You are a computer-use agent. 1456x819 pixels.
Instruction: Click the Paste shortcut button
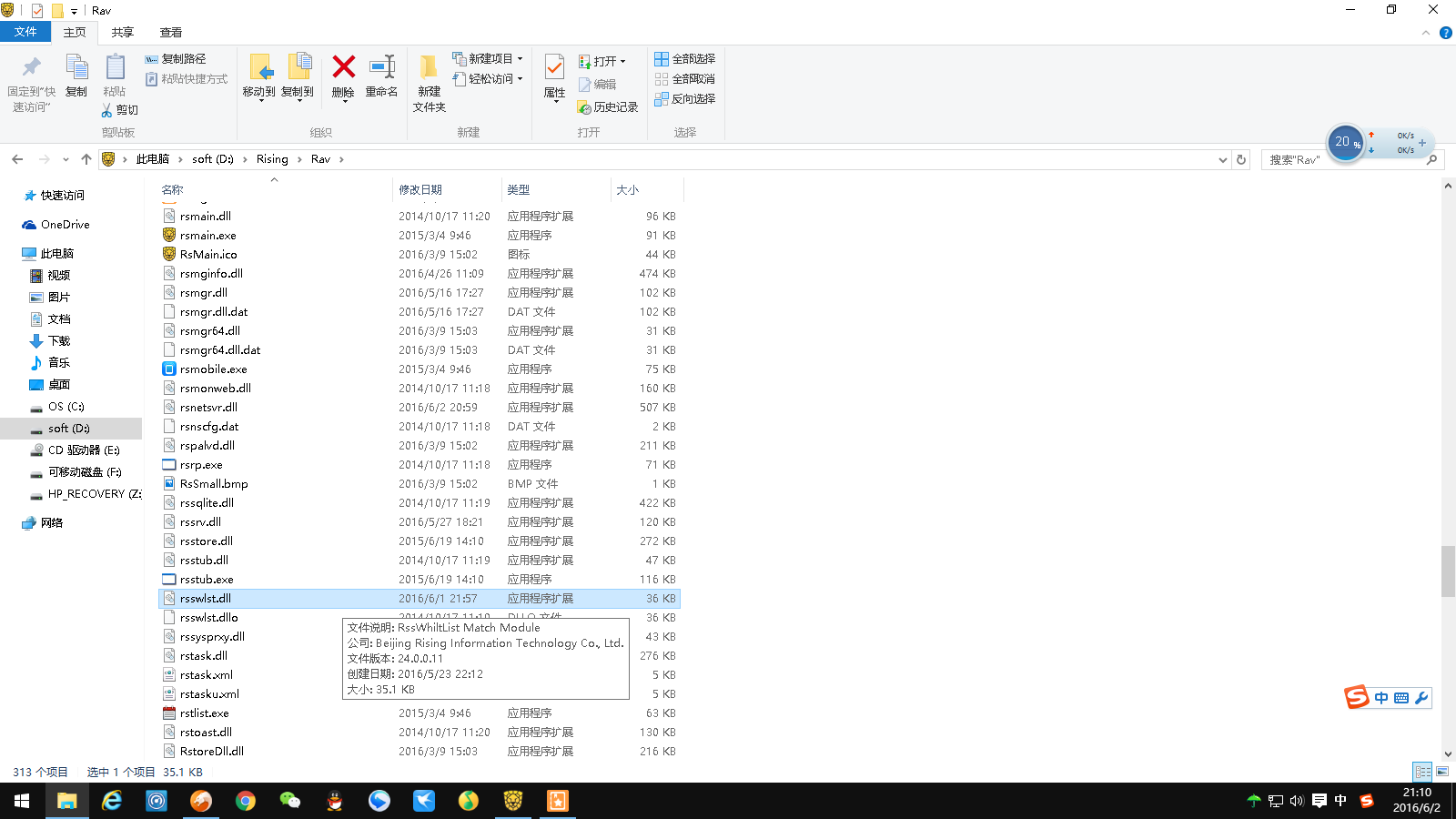pyautogui.click(x=187, y=79)
